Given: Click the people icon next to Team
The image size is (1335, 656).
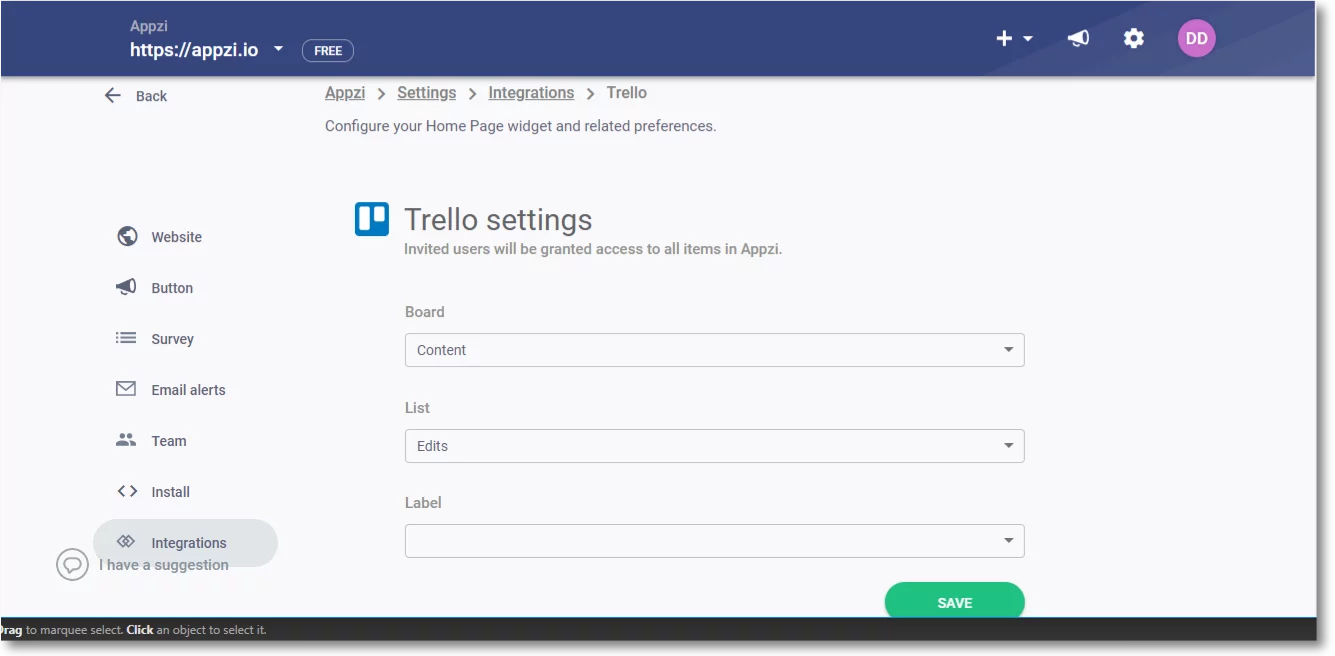Looking at the screenshot, I should (x=126, y=440).
